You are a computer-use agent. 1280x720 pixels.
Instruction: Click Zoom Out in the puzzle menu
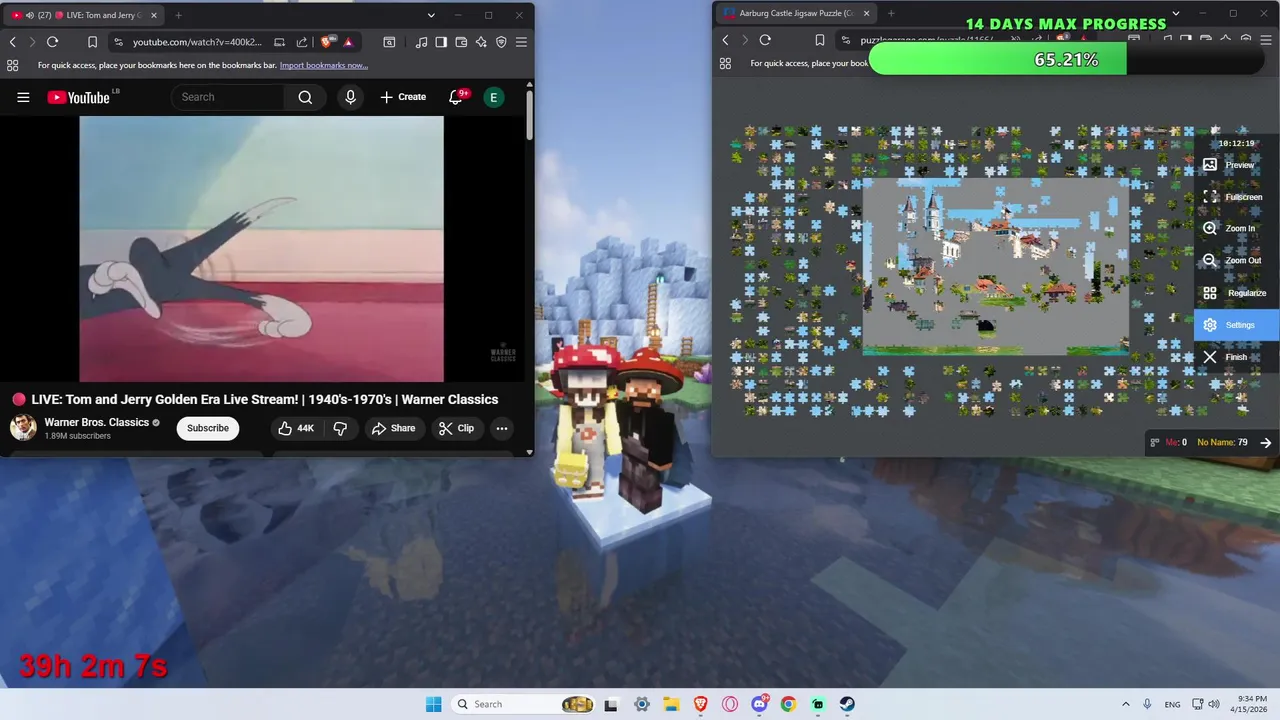click(x=1237, y=261)
